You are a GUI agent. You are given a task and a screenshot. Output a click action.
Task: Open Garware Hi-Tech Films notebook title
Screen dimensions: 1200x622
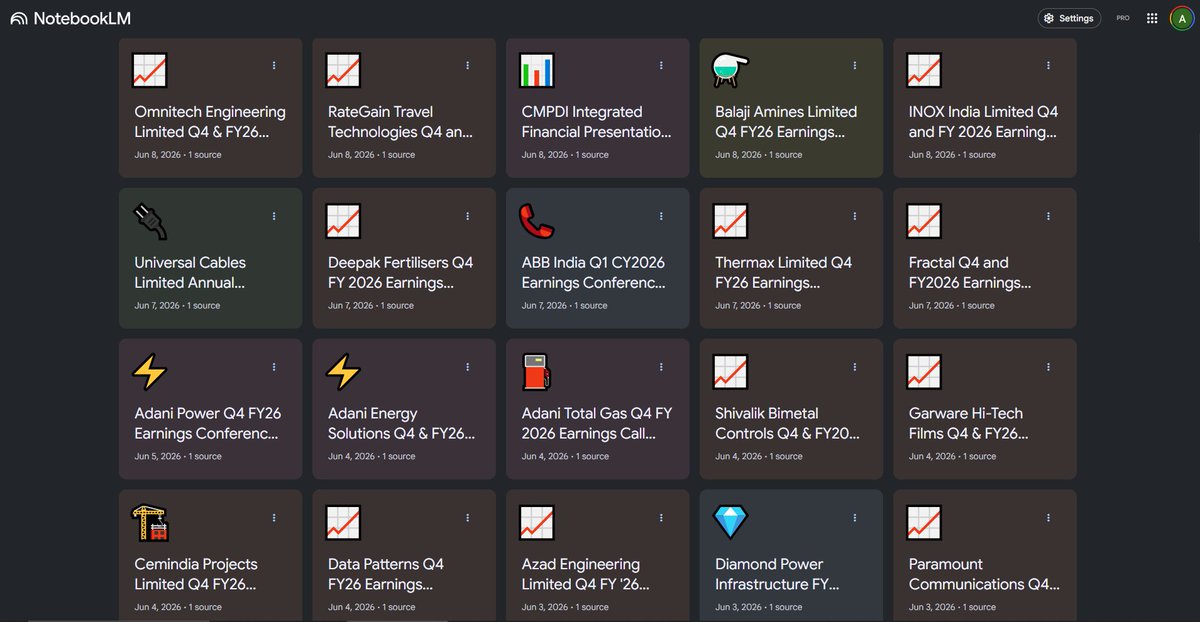tap(968, 423)
